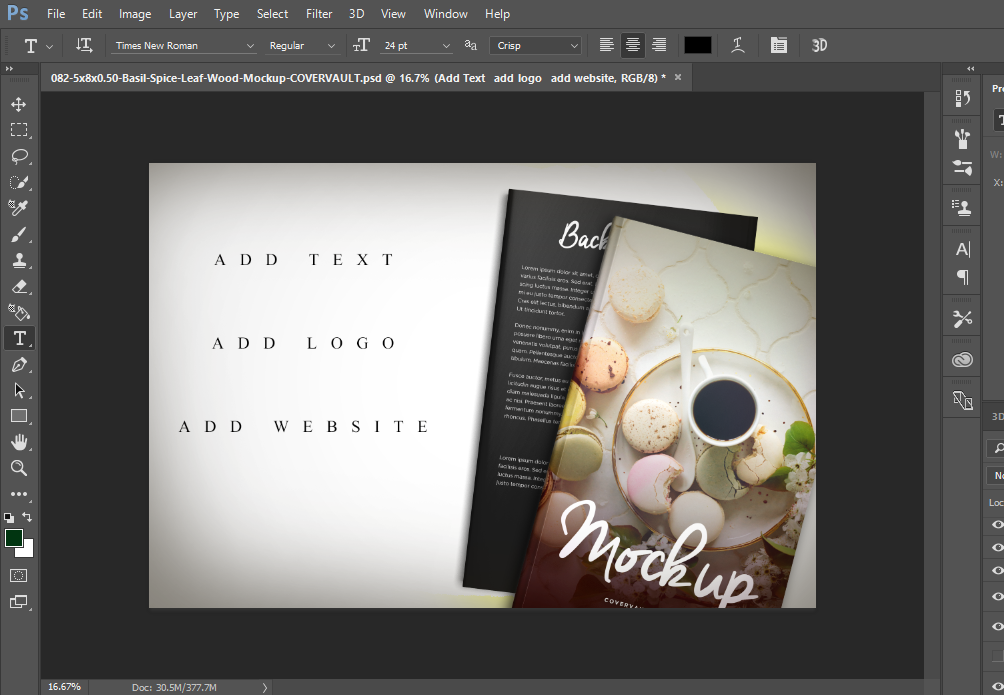Click the center text alignment button

(632, 45)
